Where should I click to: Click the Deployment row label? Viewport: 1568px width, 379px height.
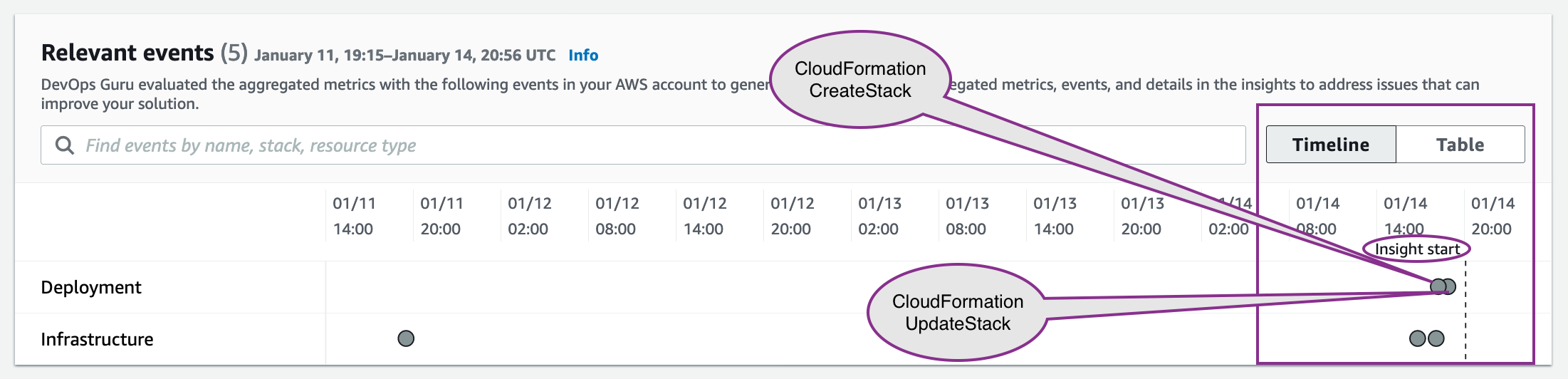[91, 287]
